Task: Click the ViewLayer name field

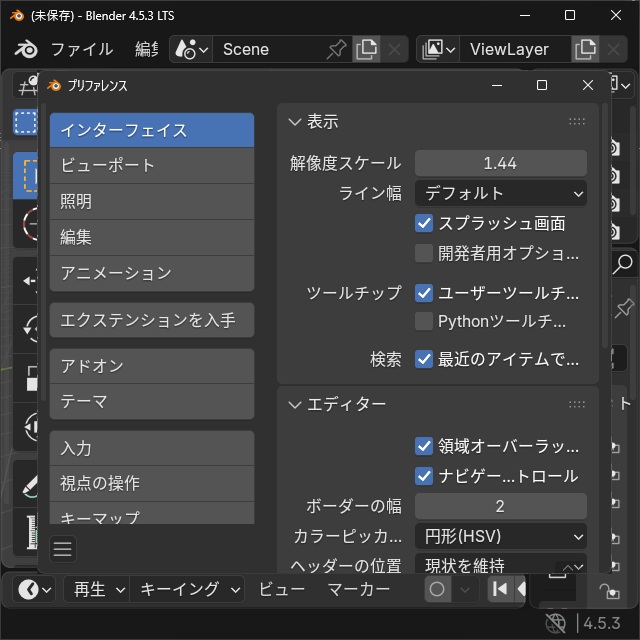Action: [x=515, y=49]
